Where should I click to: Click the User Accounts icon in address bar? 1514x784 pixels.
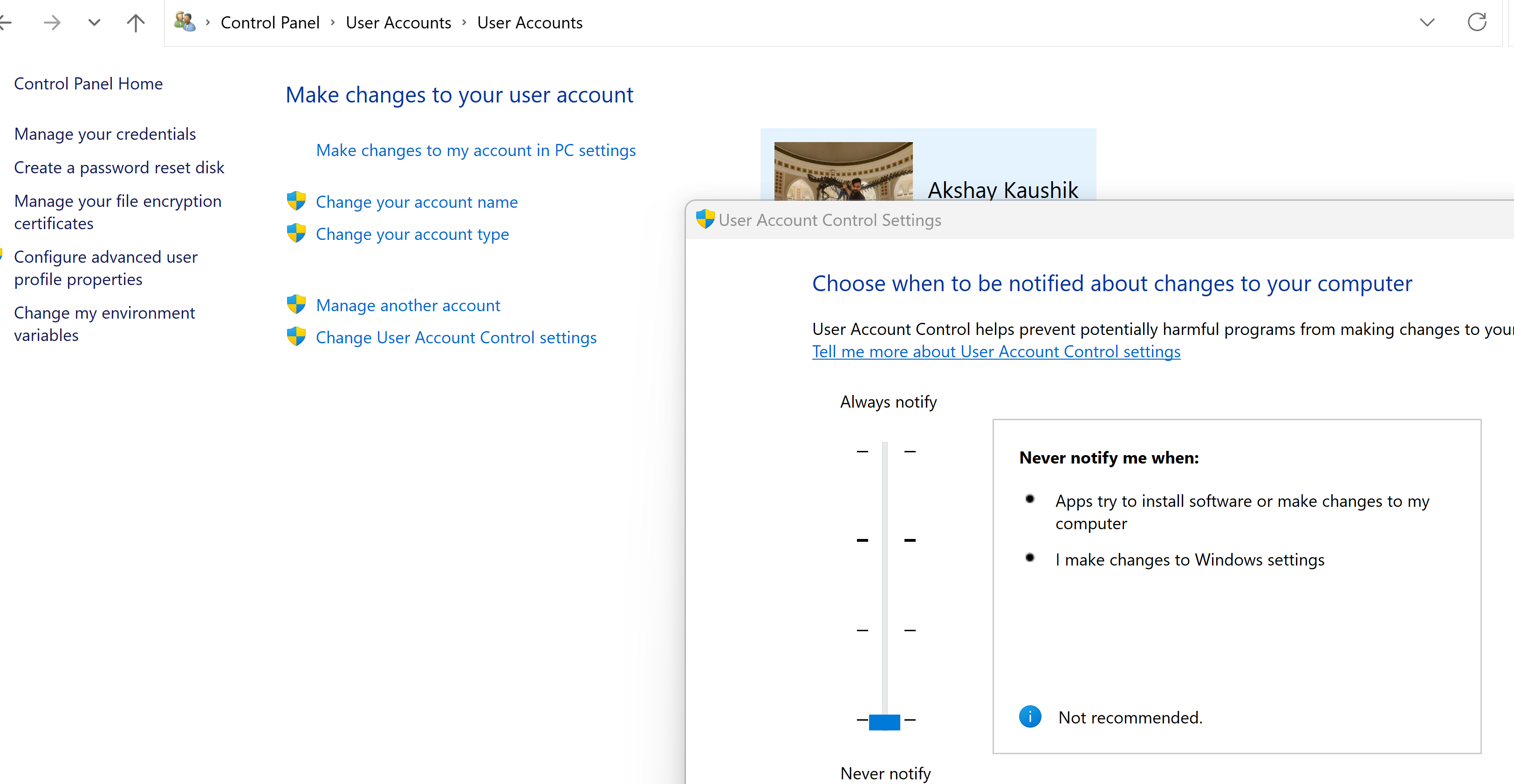[185, 22]
